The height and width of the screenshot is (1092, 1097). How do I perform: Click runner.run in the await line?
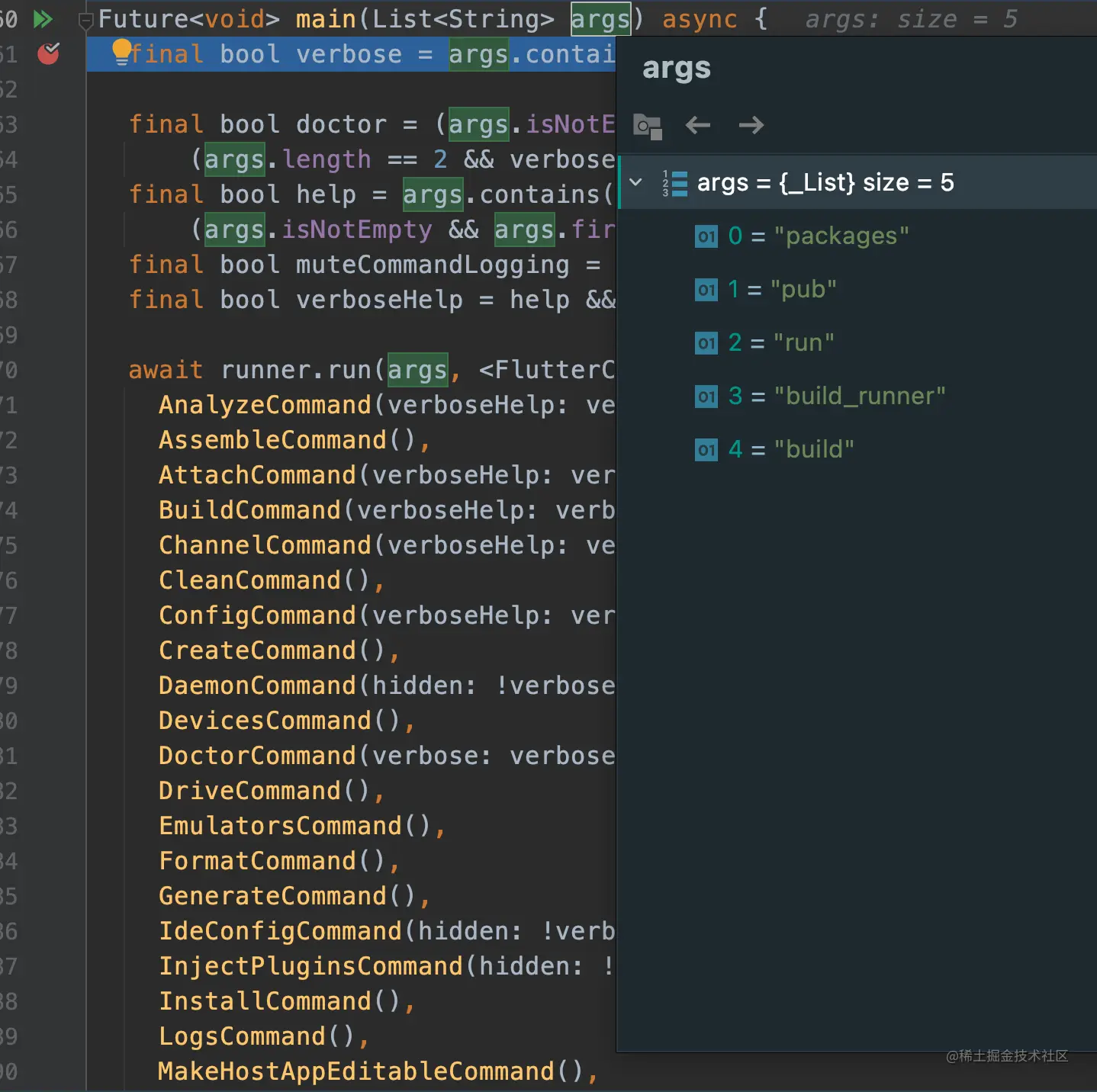(x=296, y=370)
